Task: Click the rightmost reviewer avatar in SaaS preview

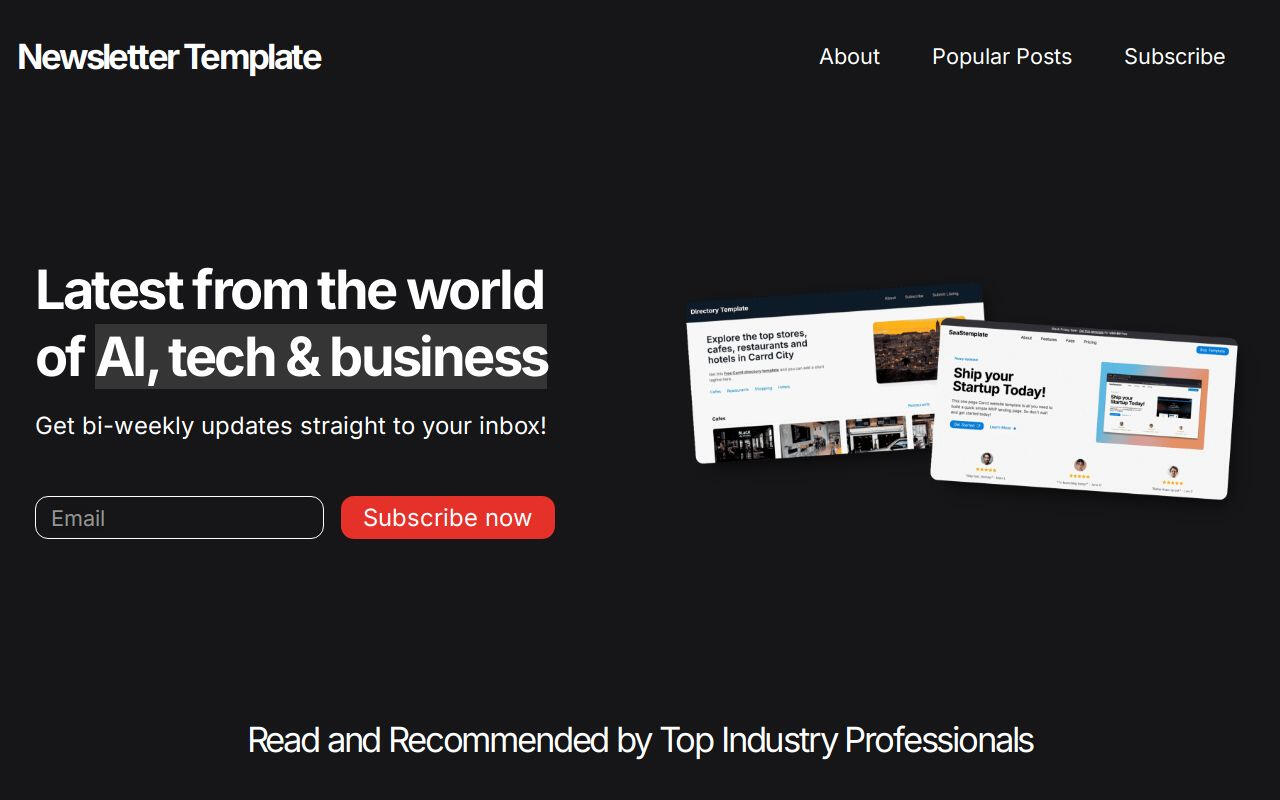Action: coord(1173,472)
